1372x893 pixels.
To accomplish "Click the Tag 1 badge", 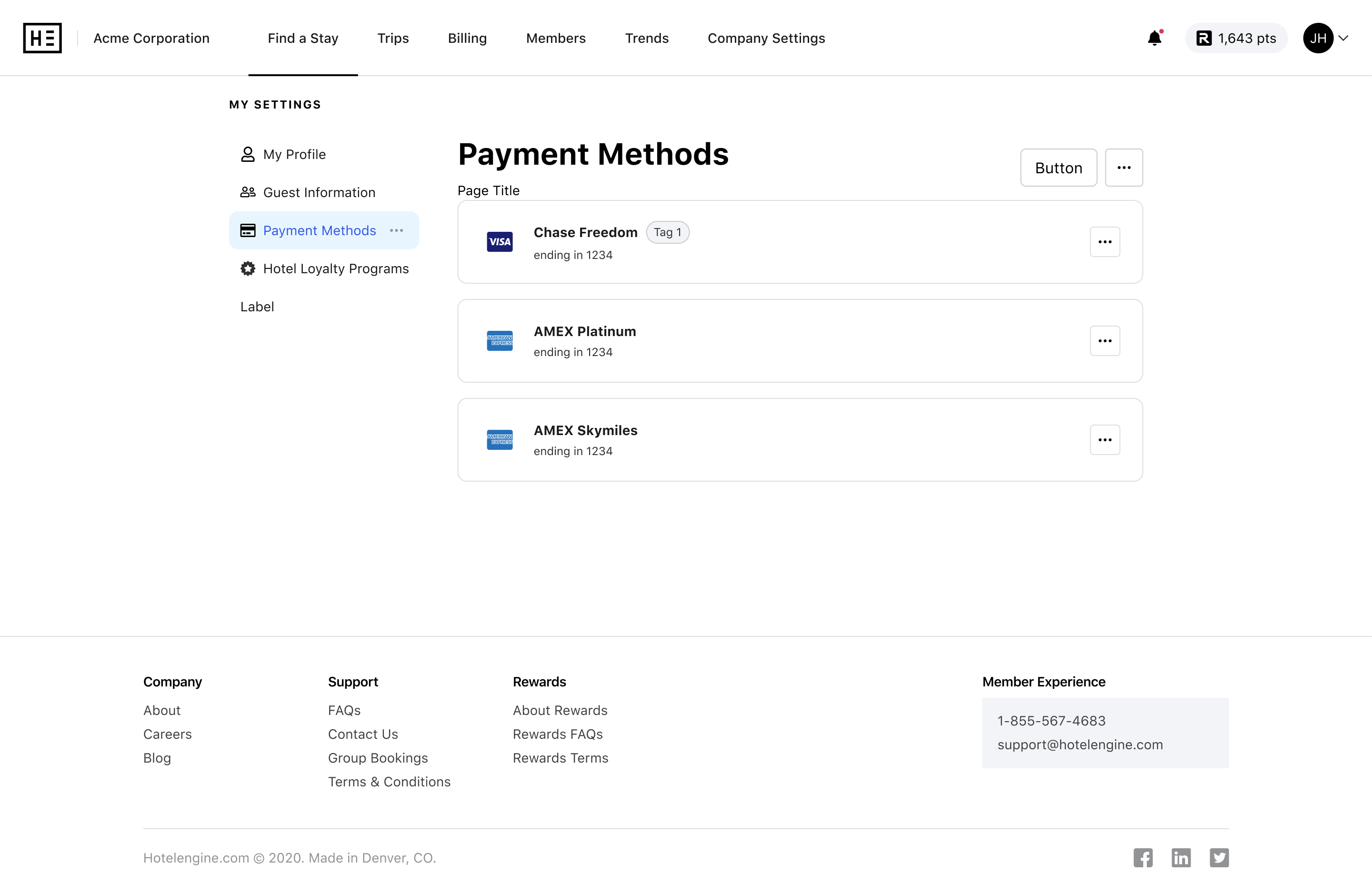I will pyautogui.click(x=668, y=232).
